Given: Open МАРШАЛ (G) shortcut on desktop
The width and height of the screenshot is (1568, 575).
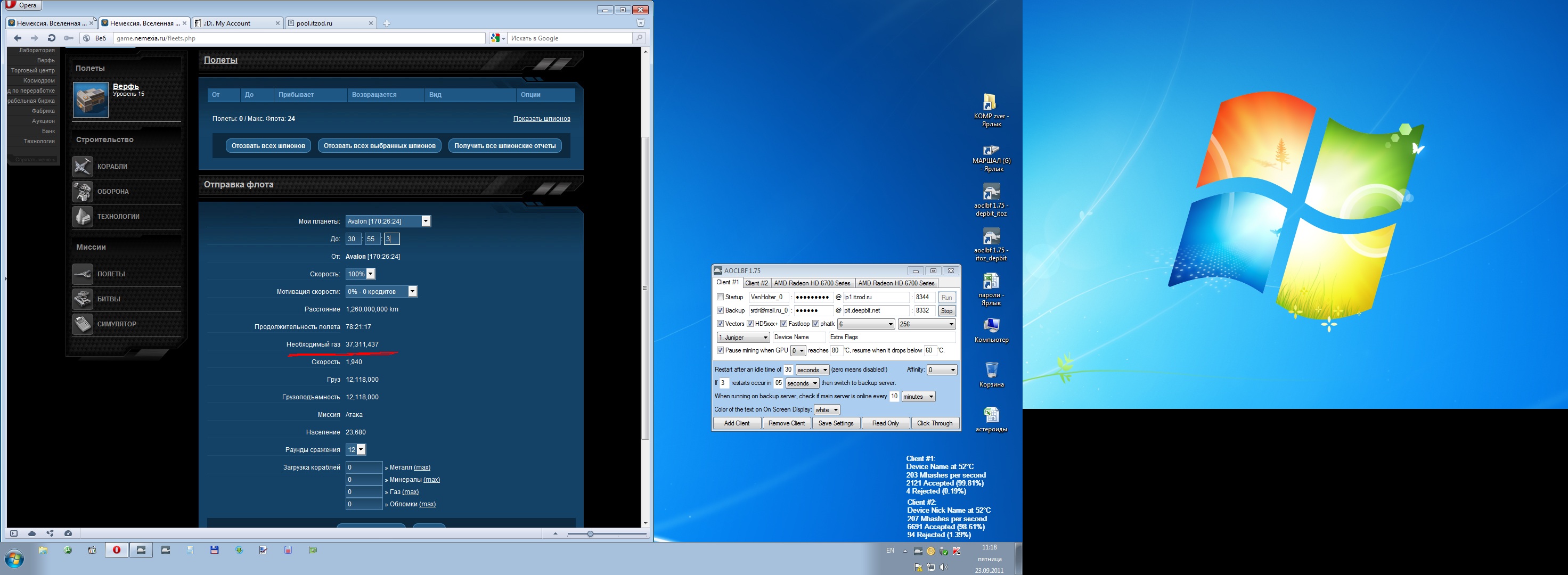Looking at the screenshot, I should [x=991, y=158].
